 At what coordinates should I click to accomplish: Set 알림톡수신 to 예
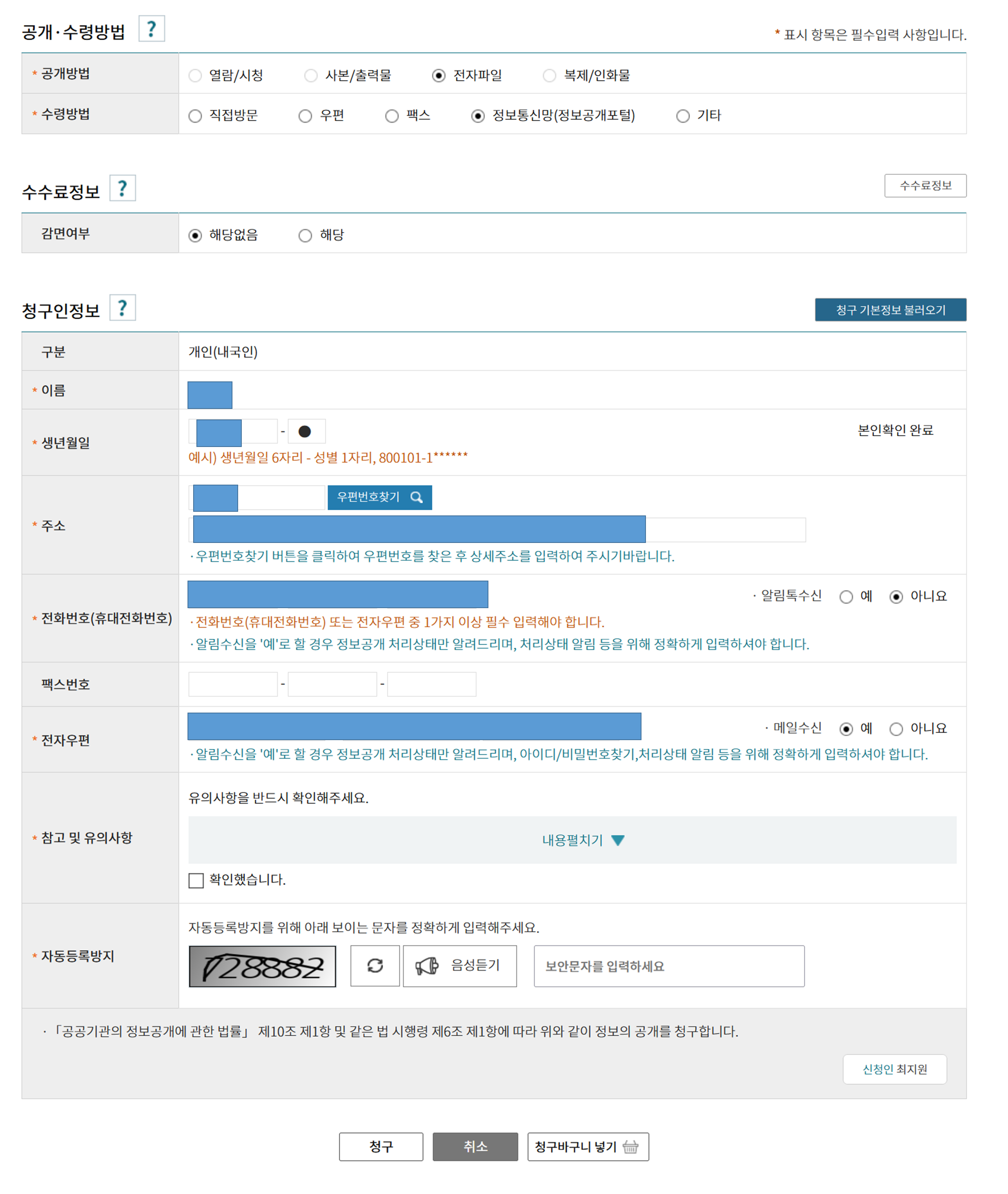coord(846,596)
